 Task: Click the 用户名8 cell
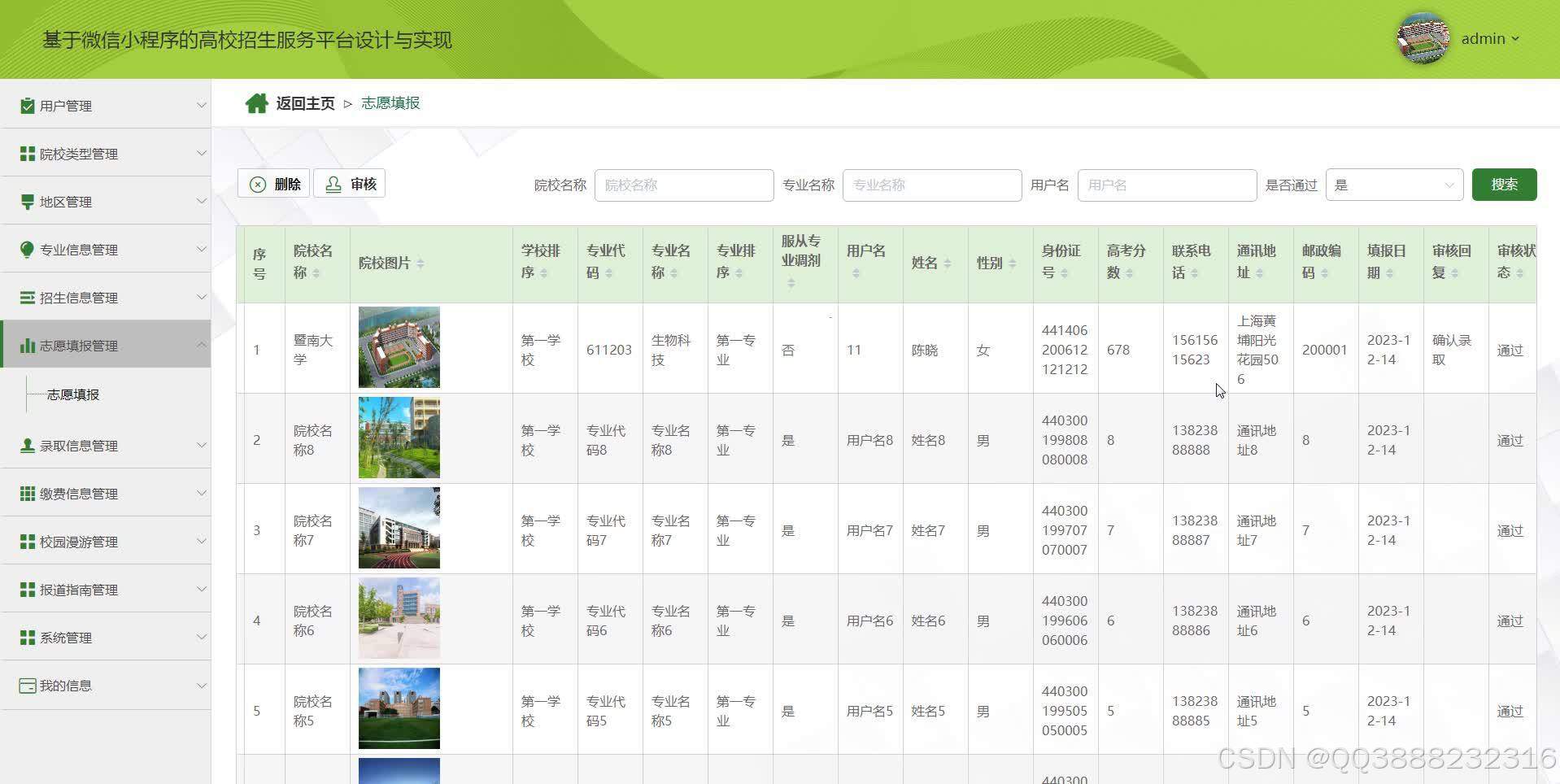[x=869, y=440]
